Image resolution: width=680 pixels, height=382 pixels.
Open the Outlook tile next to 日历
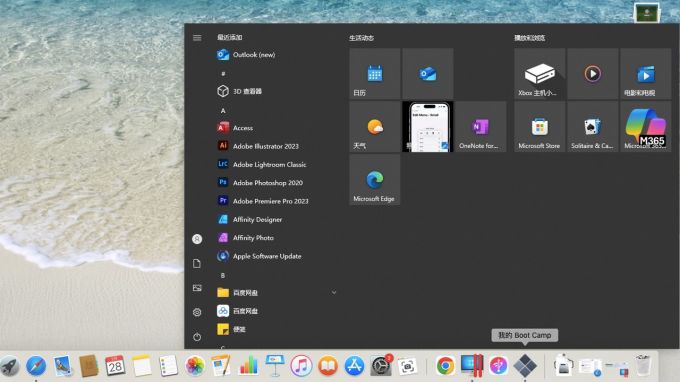[x=428, y=74]
